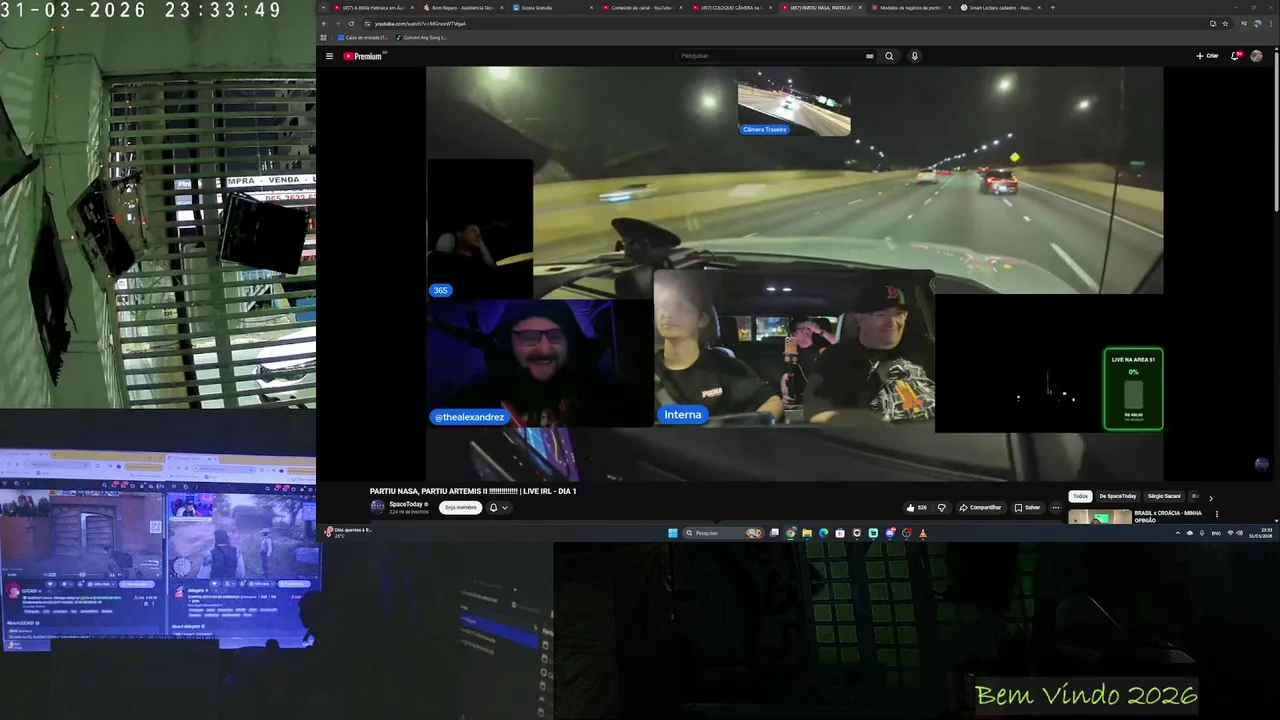Viewport: 1280px width, 720px height.
Task: Click the Windows taskbar Pesquisar search box
Action: [722, 533]
